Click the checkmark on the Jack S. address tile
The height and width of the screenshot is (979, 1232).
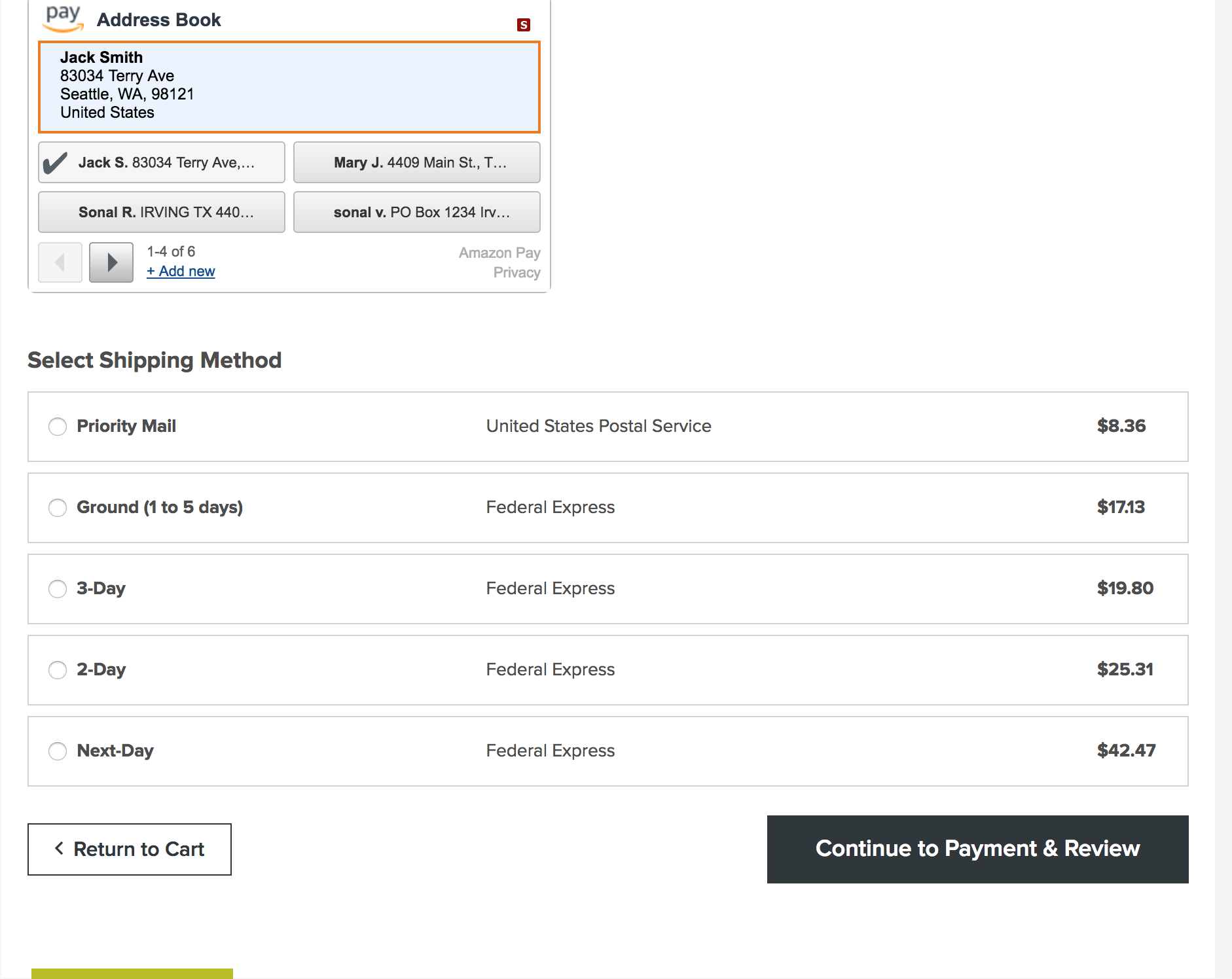tap(56, 162)
